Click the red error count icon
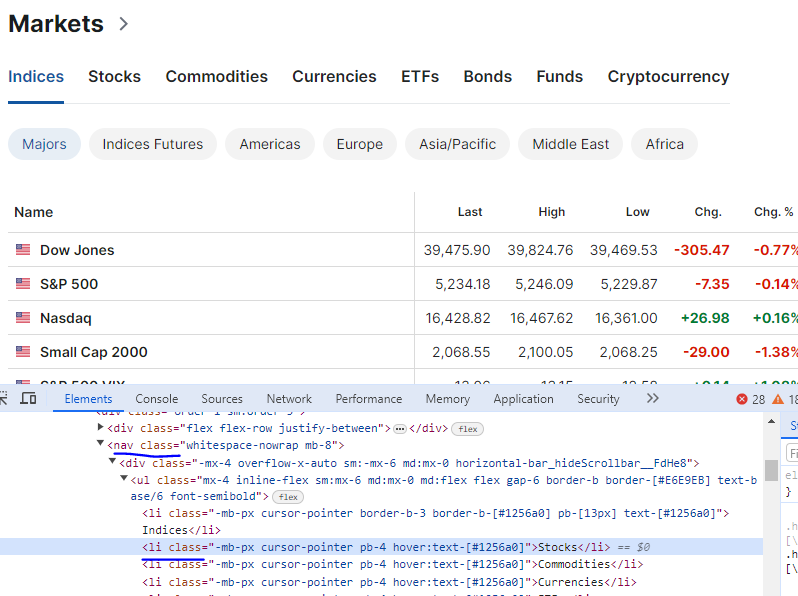The image size is (798, 596). click(742, 399)
